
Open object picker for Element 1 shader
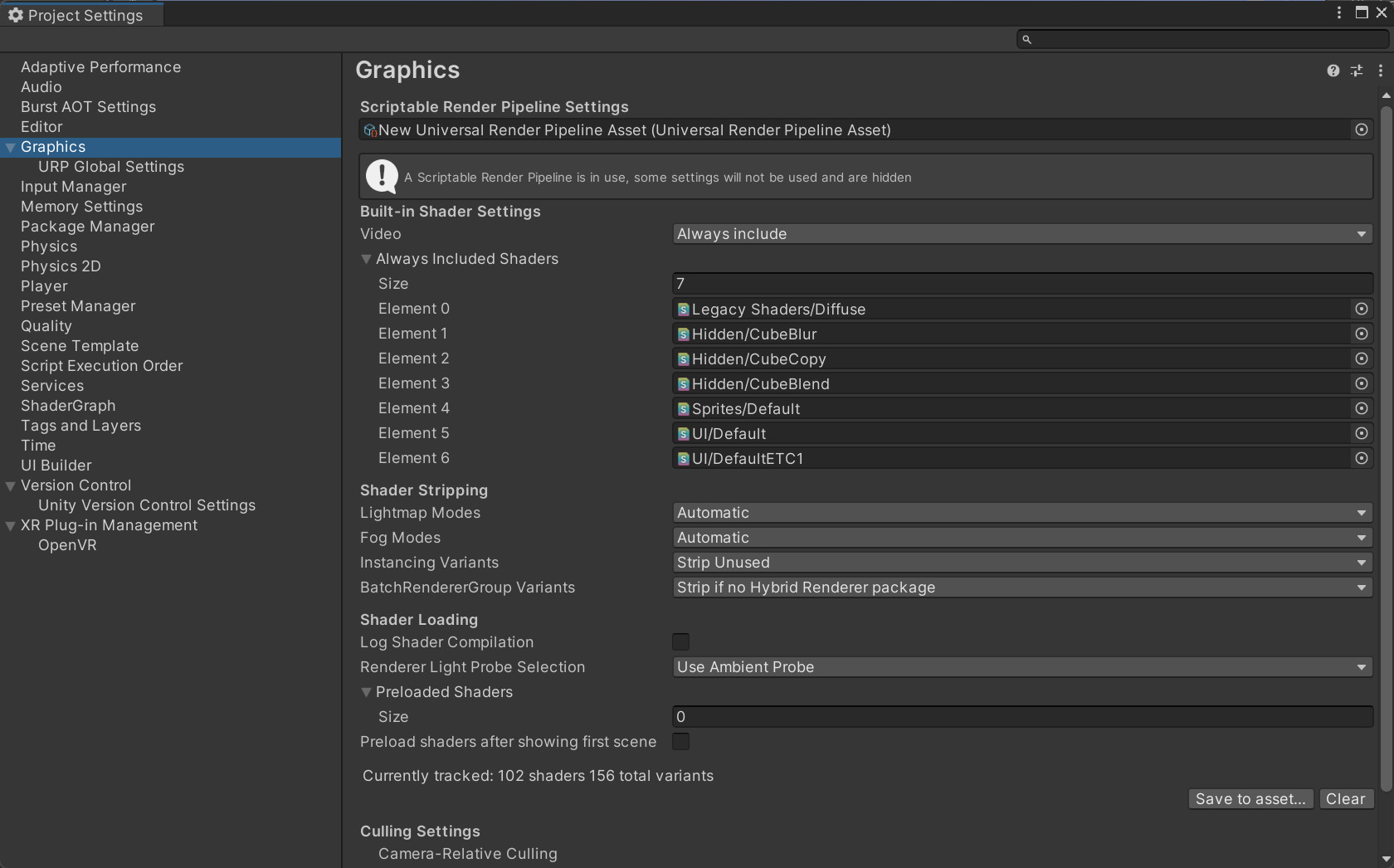(x=1362, y=334)
